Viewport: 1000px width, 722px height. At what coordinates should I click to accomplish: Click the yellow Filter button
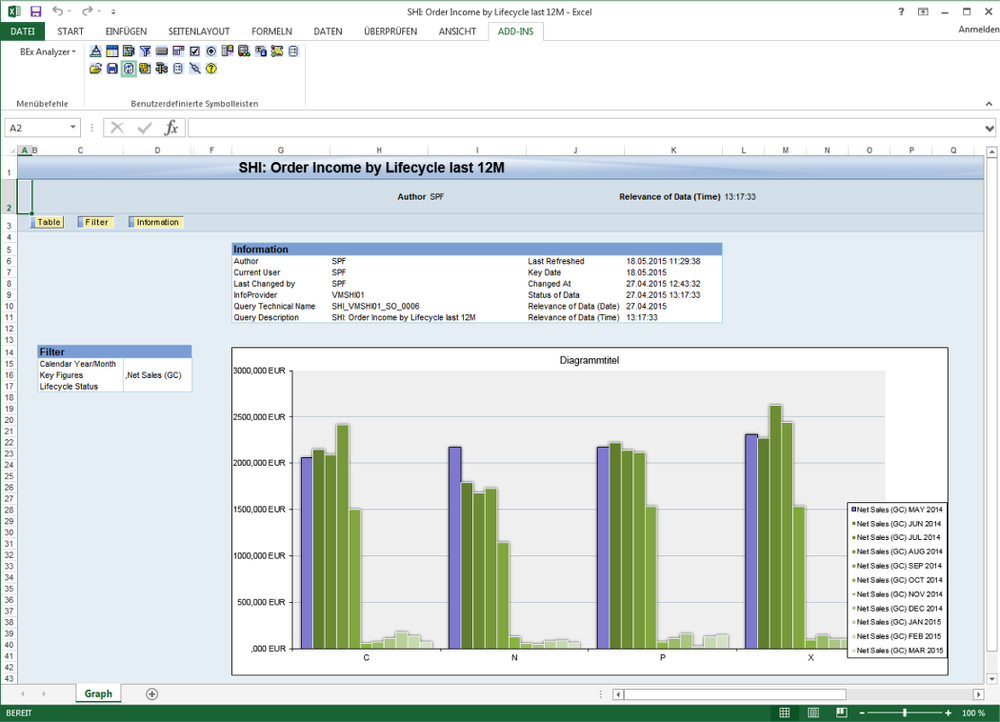tap(96, 222)
